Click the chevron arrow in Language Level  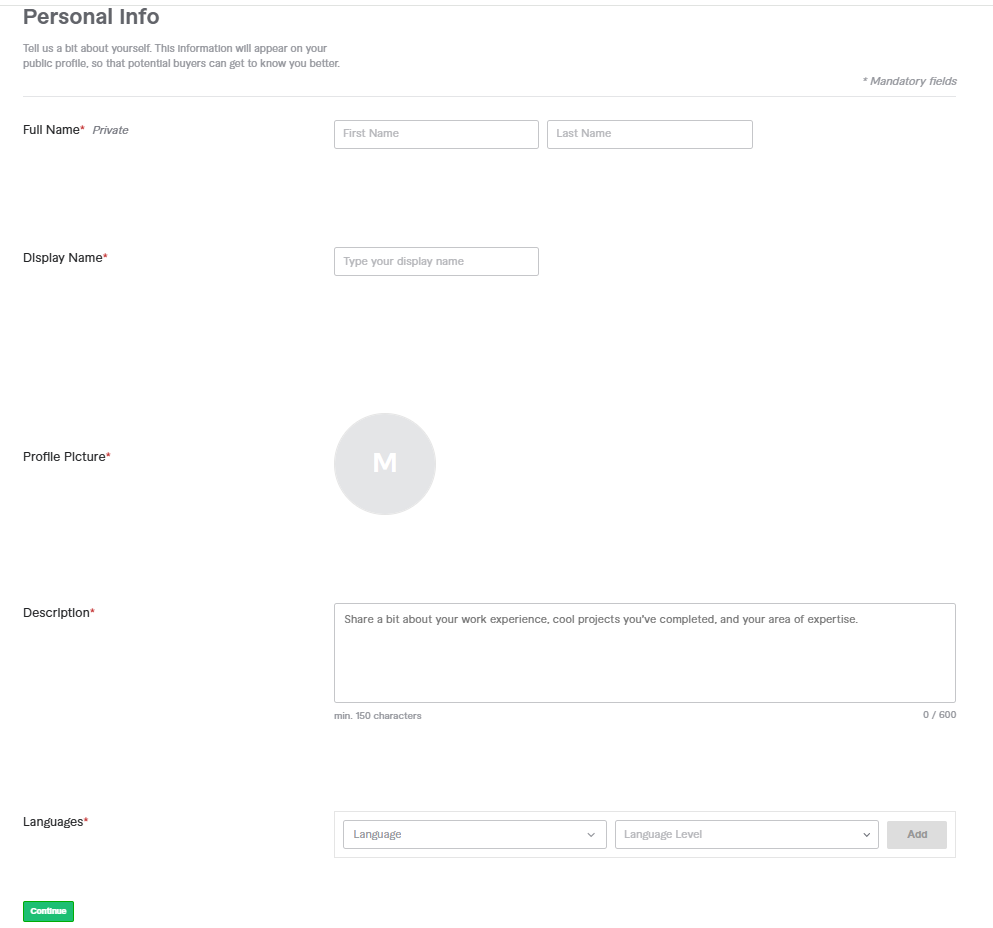point(865,835)
